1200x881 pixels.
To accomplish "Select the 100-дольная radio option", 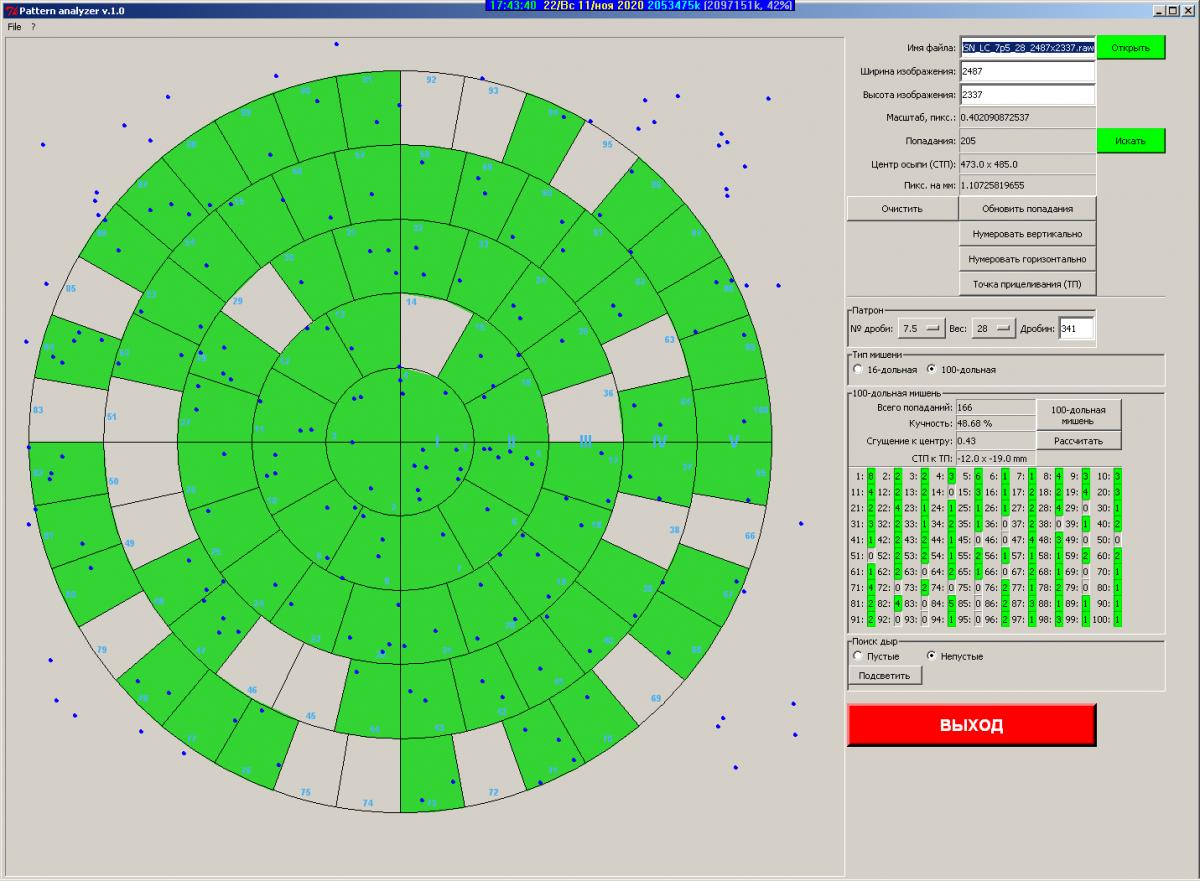I will pyautogui.click(x=932, y=369).
